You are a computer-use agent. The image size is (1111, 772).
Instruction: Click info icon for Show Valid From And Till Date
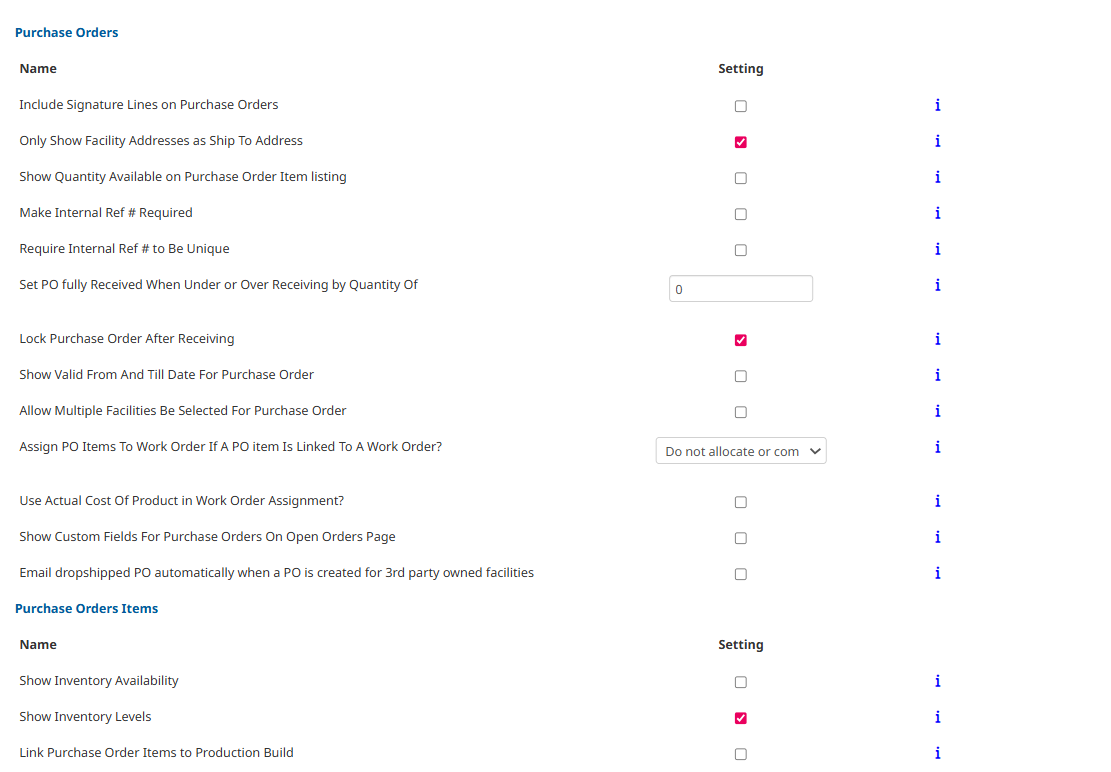click(x=937, y=375)
